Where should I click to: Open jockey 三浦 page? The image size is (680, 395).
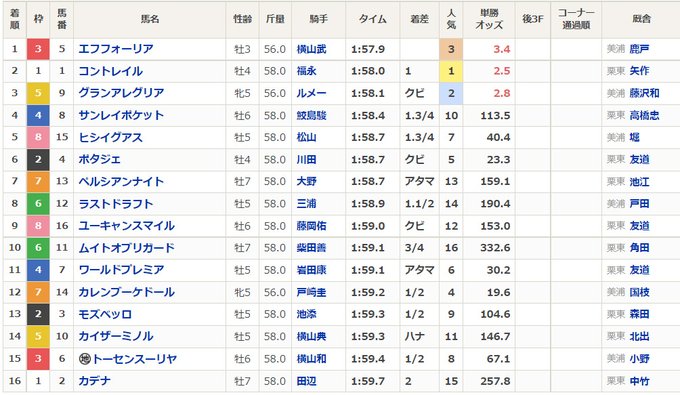click(x=307, y=204)
